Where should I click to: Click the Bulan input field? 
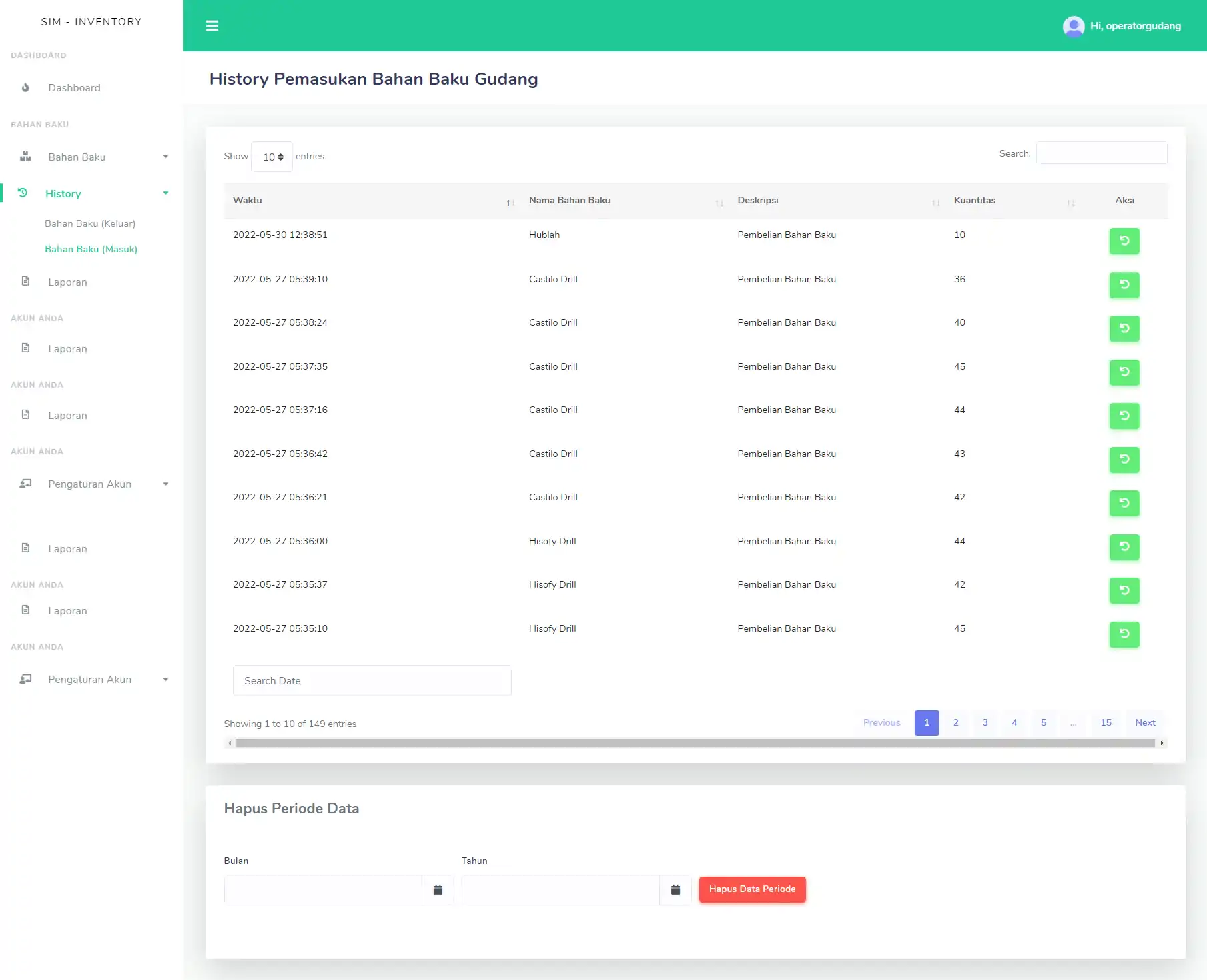pos(323,890)
